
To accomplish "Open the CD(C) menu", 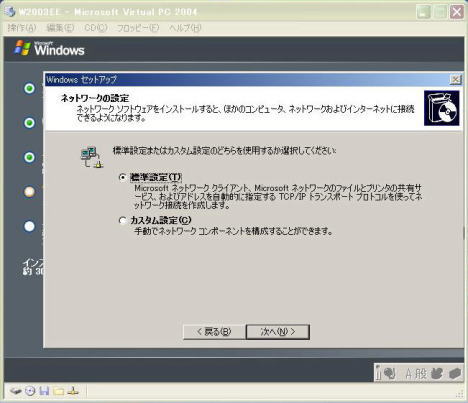I will [x=96, y=28].
